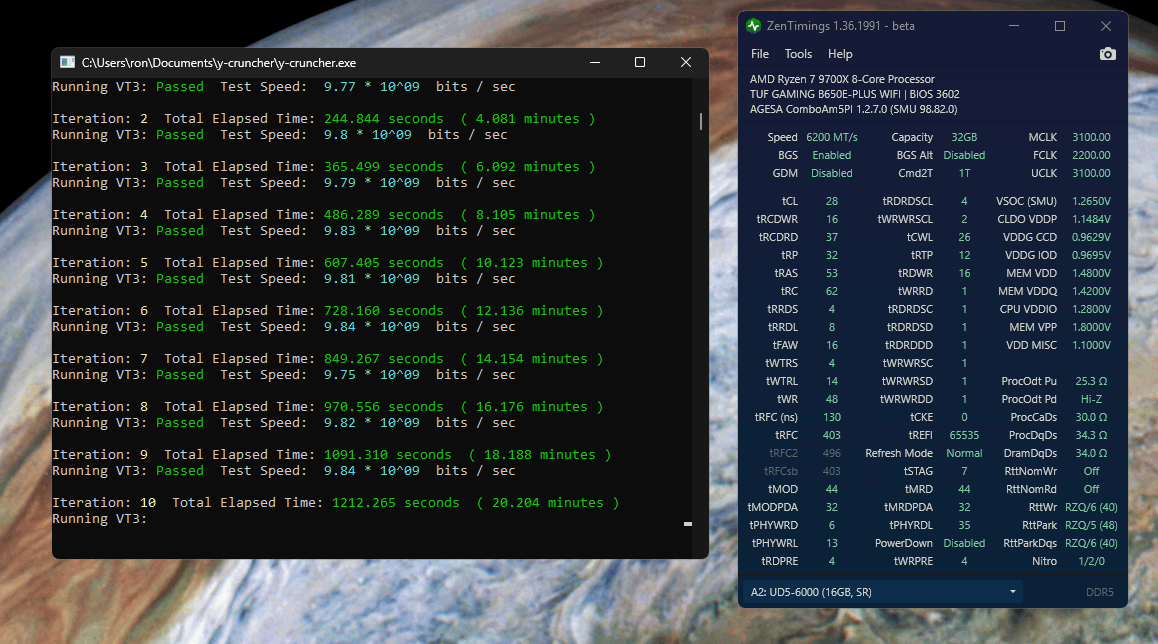Minimize the ZenTimings window
This screenshot has height=644, width=1158.
click(1013, 26)
